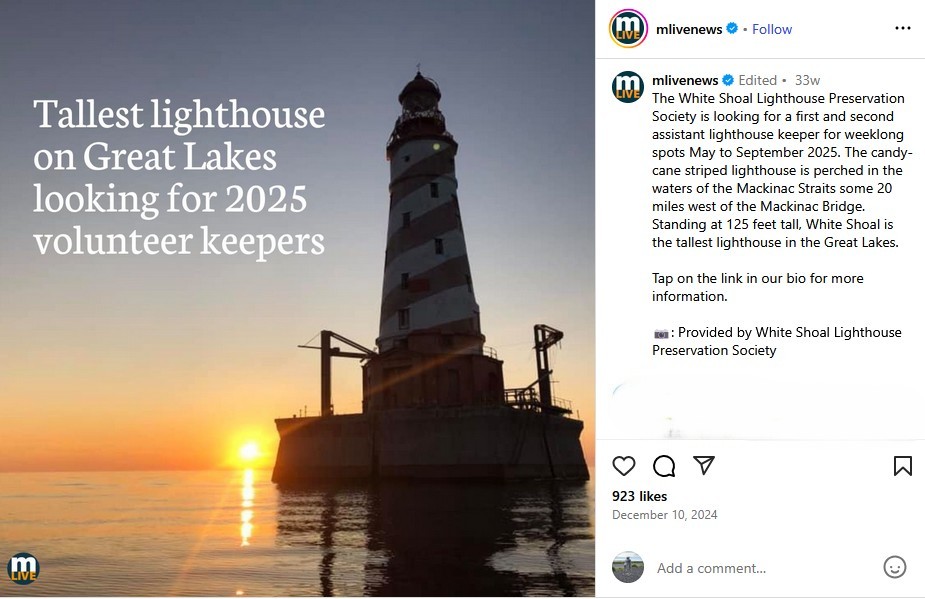Open emoji picker in comment box
Image resolution: width=925 pixels, height=599 pixels.
tap(895, 567)
